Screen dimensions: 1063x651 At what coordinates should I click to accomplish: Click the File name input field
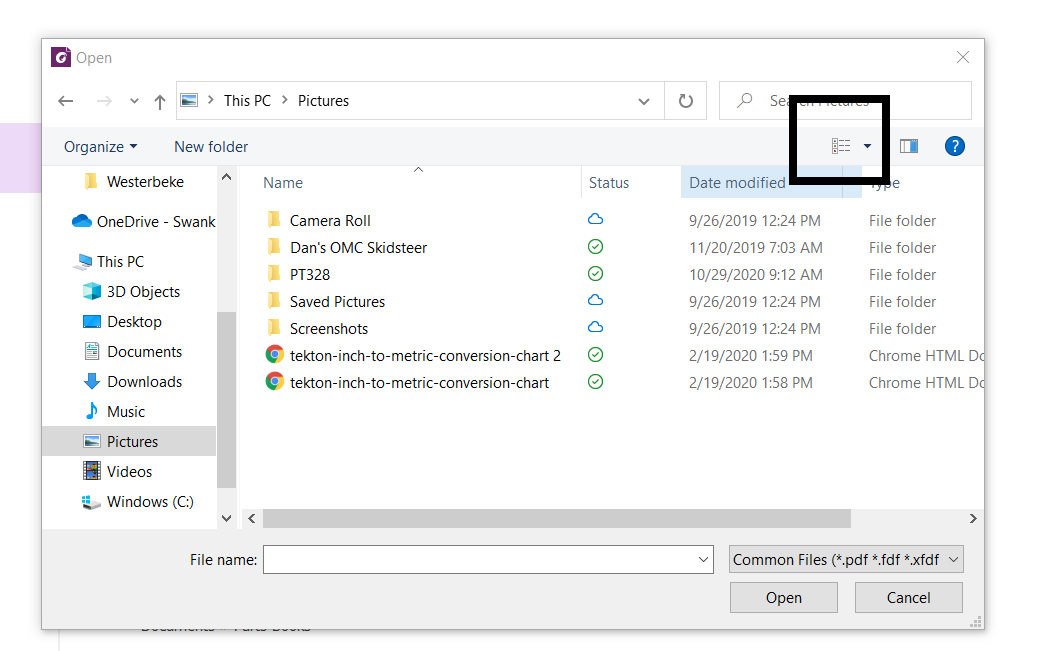pos(478,560)
